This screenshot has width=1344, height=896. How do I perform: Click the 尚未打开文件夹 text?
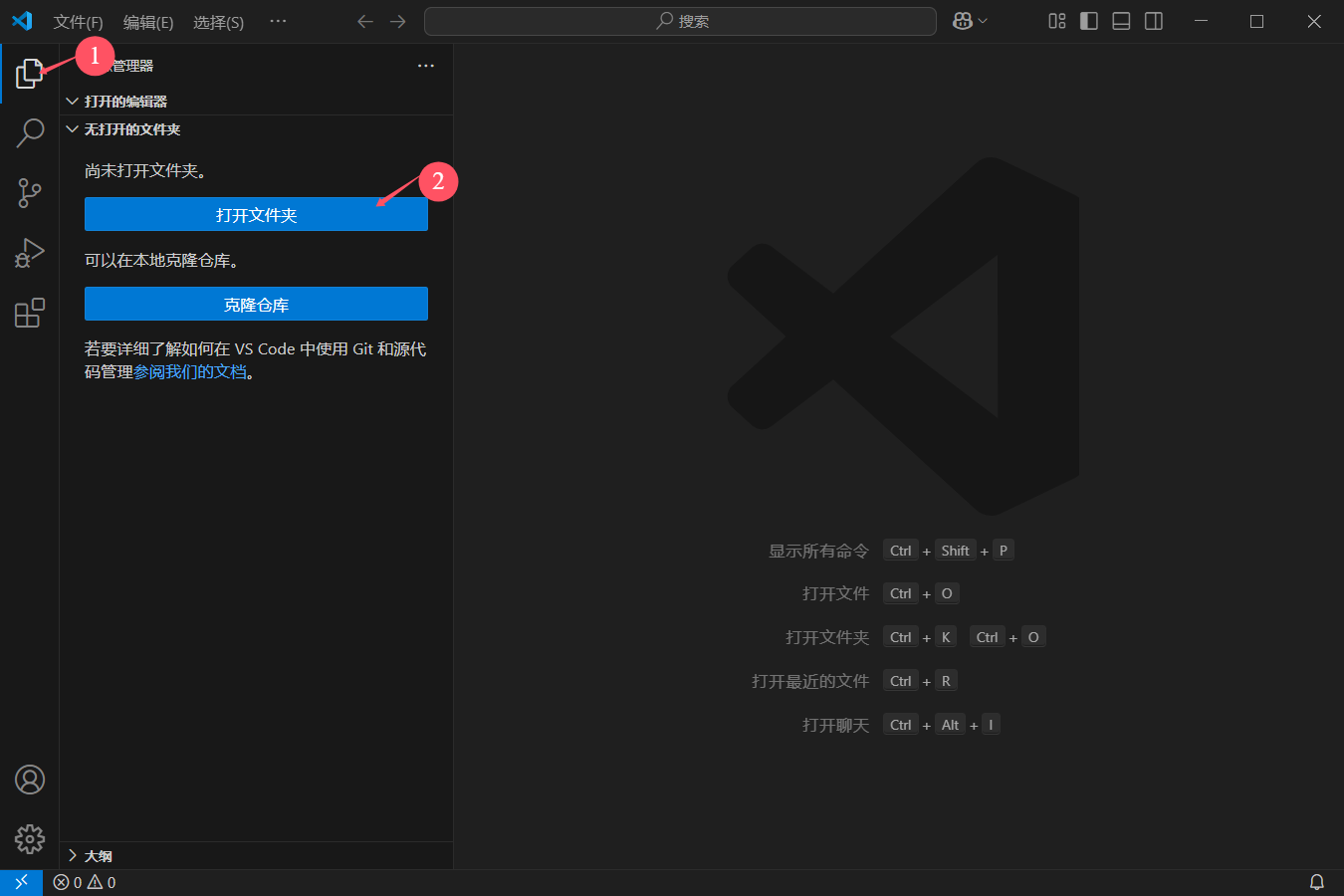point(145,171)
